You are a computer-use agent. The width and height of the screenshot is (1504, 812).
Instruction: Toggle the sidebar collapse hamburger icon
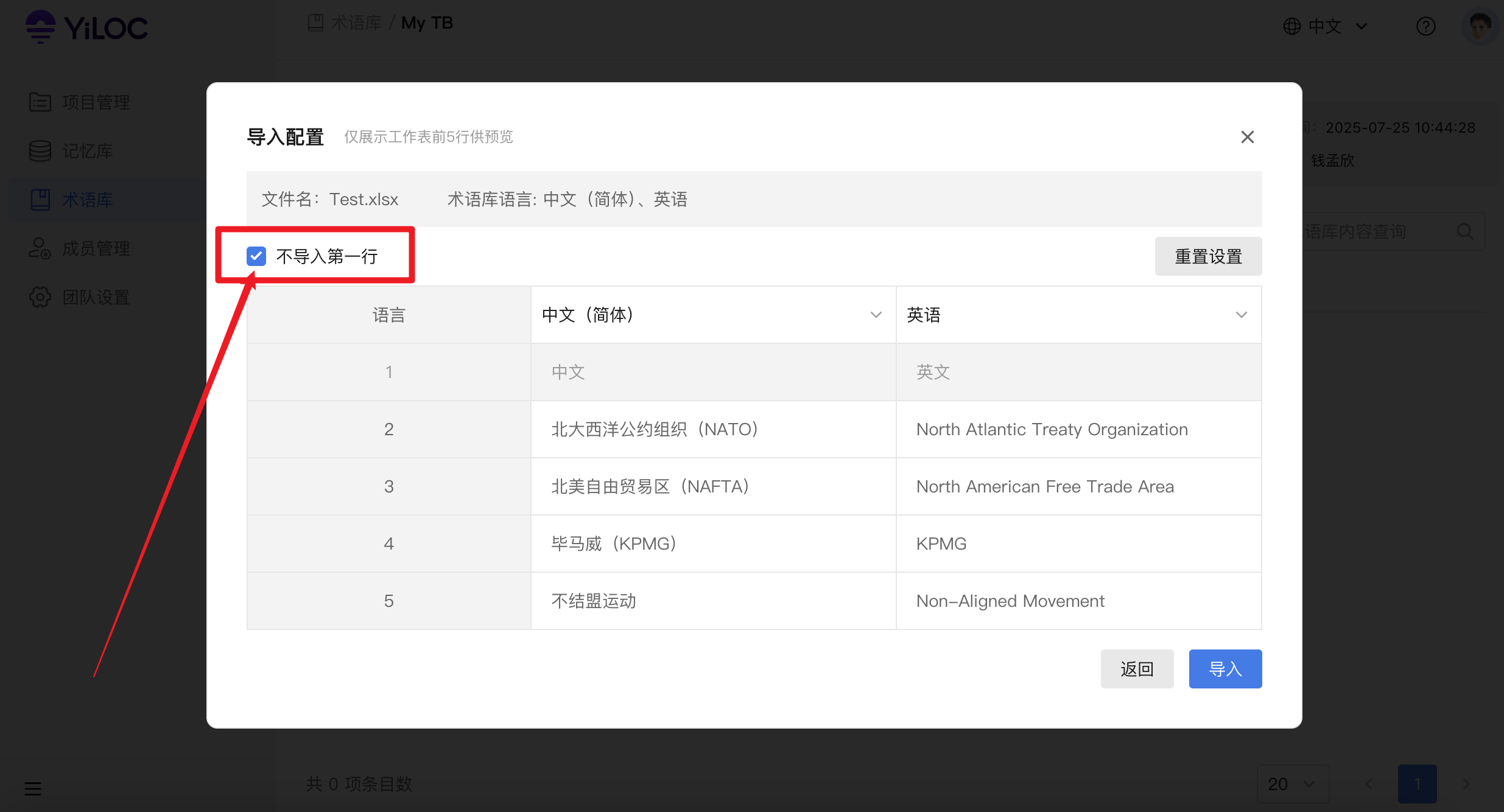point(33,789)
